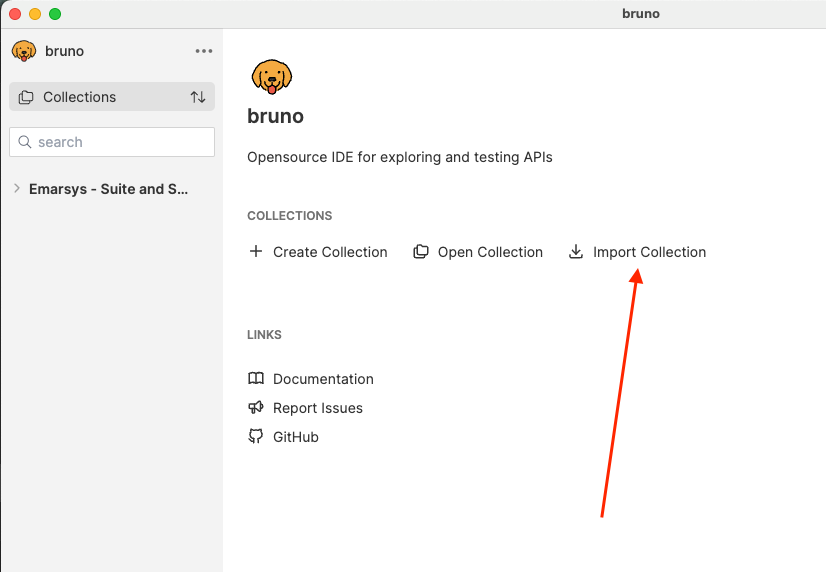Open the GitHub link
Screen dimensions: 826x572
coord(296,437)
